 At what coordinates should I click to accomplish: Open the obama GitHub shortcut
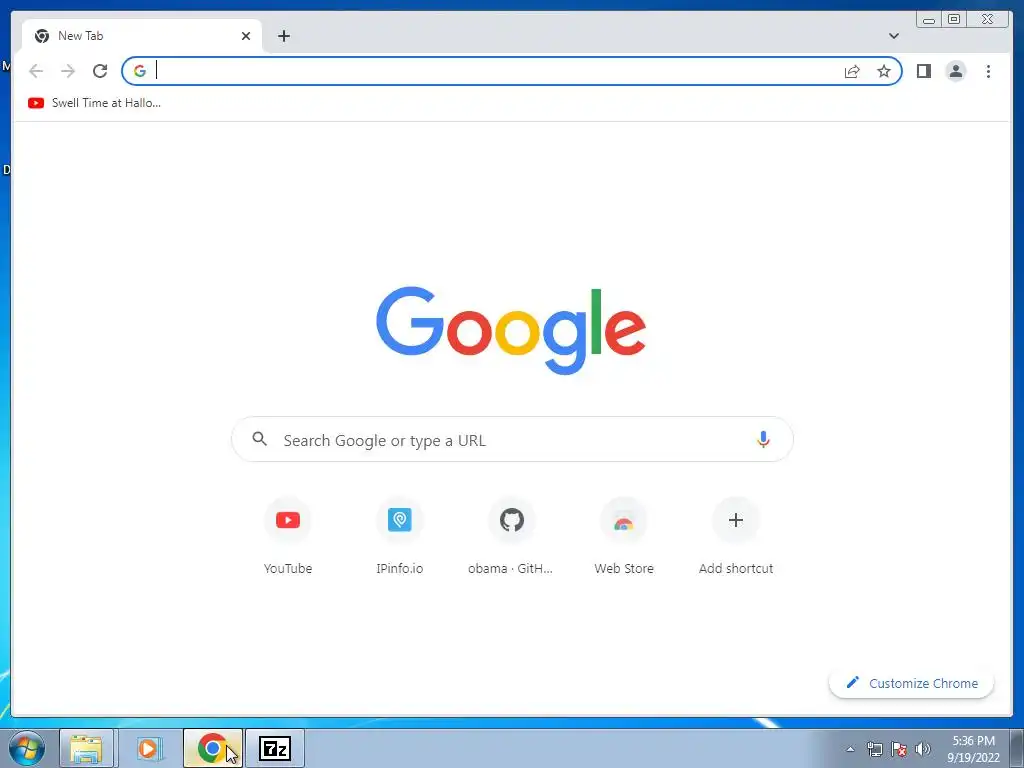[511, 537]
